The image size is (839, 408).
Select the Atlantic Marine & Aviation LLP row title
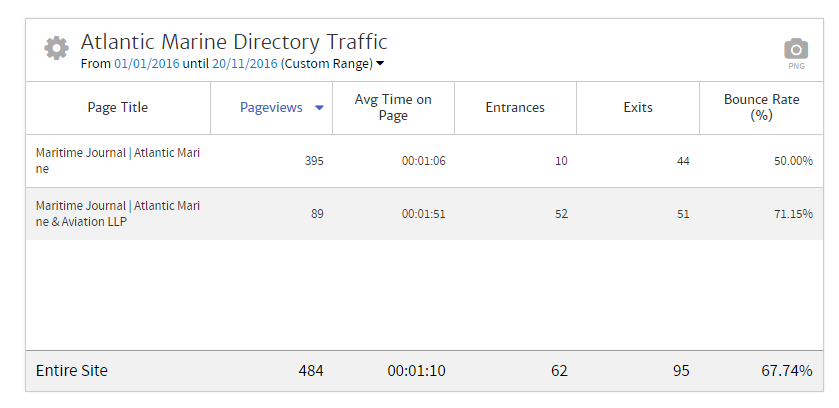pos(118,214)
